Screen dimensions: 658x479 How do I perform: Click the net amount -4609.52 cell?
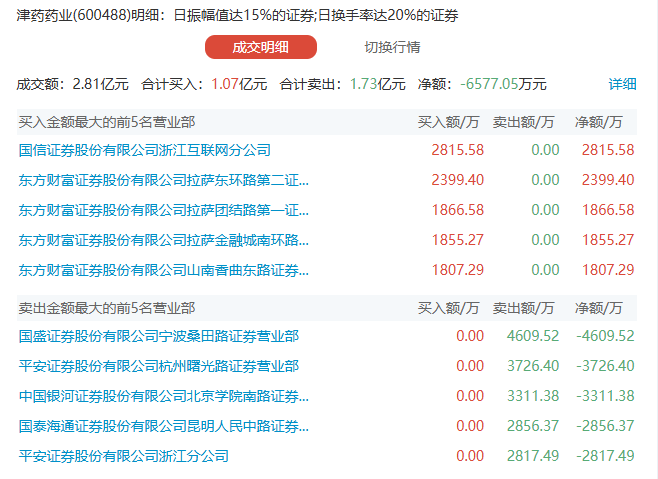coord(605,336)
